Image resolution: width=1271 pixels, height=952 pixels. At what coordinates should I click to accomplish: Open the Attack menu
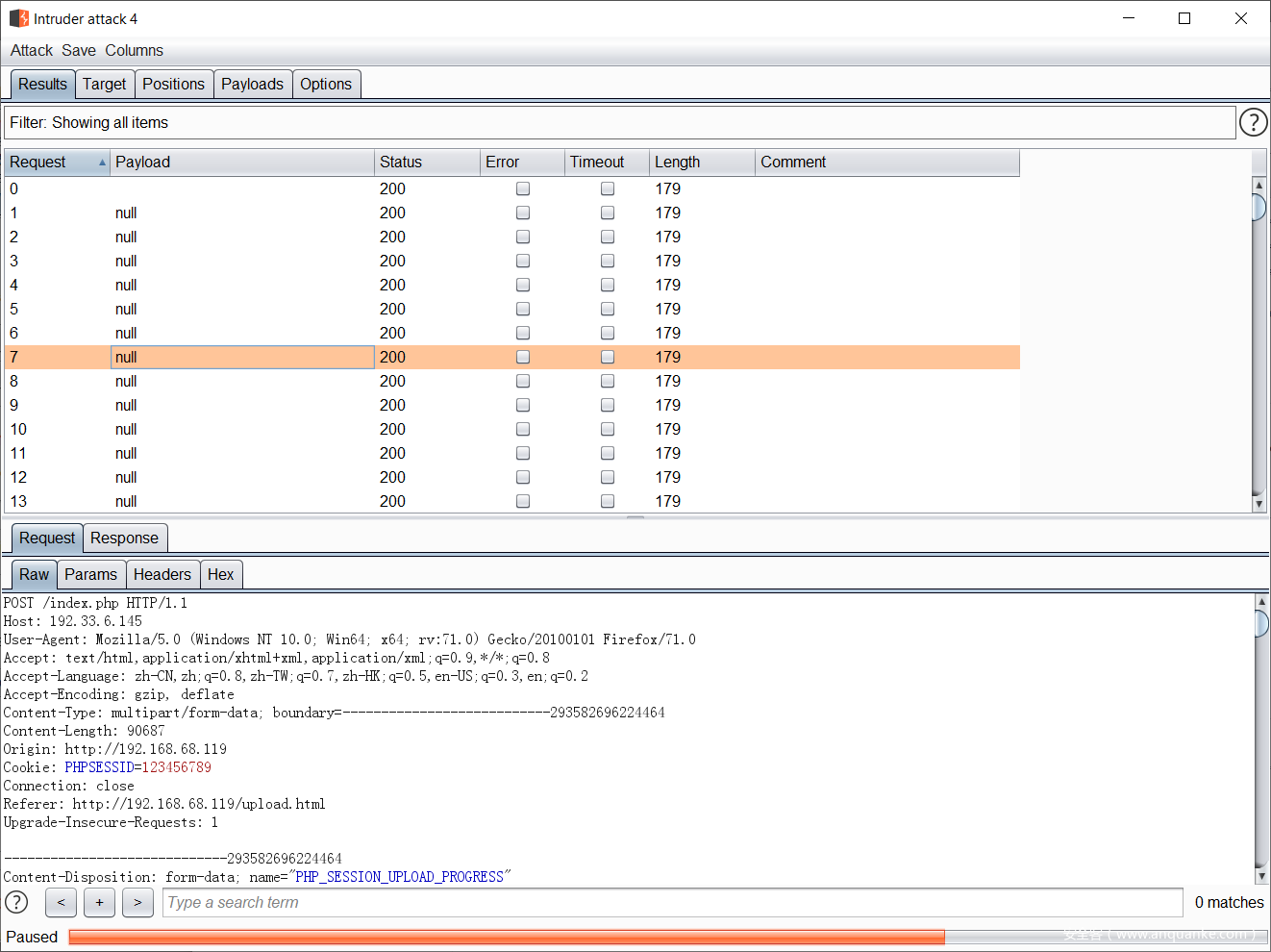click(x=31, y=50)
